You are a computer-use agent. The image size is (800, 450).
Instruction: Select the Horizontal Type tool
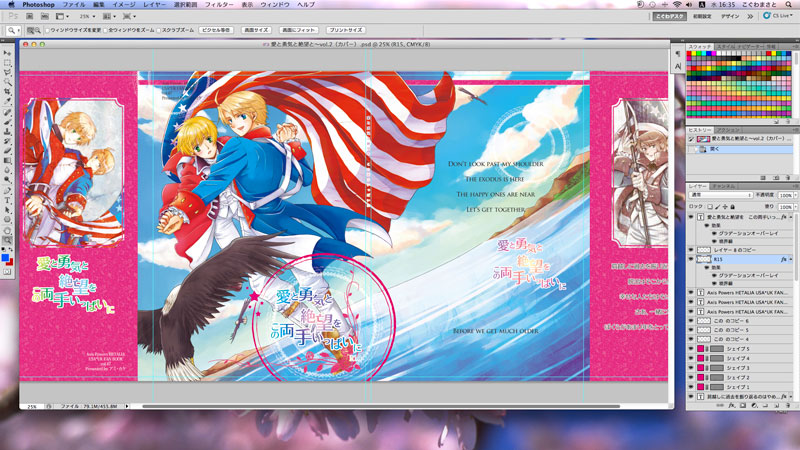pos(7,200)
